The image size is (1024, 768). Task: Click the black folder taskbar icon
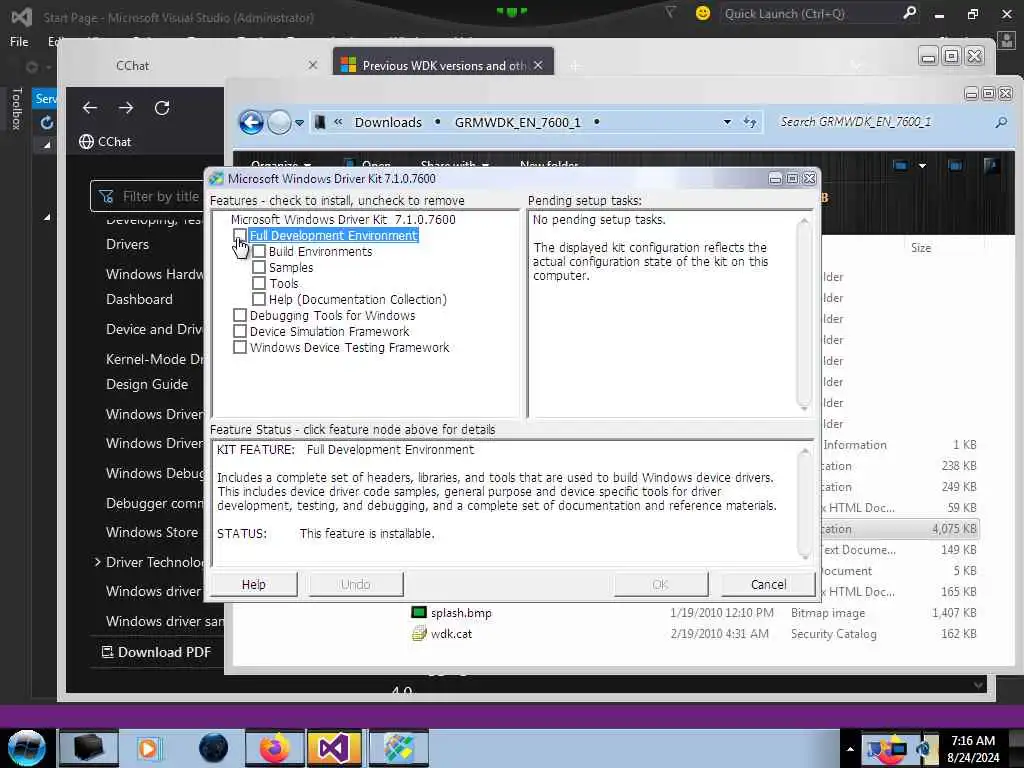click(x=89, y=748)
